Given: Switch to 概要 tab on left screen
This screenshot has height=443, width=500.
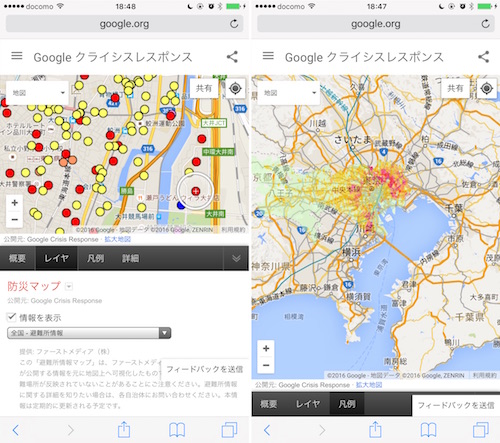Looking at the screenshot, I should pyautogui.click(x=17, y=258).
